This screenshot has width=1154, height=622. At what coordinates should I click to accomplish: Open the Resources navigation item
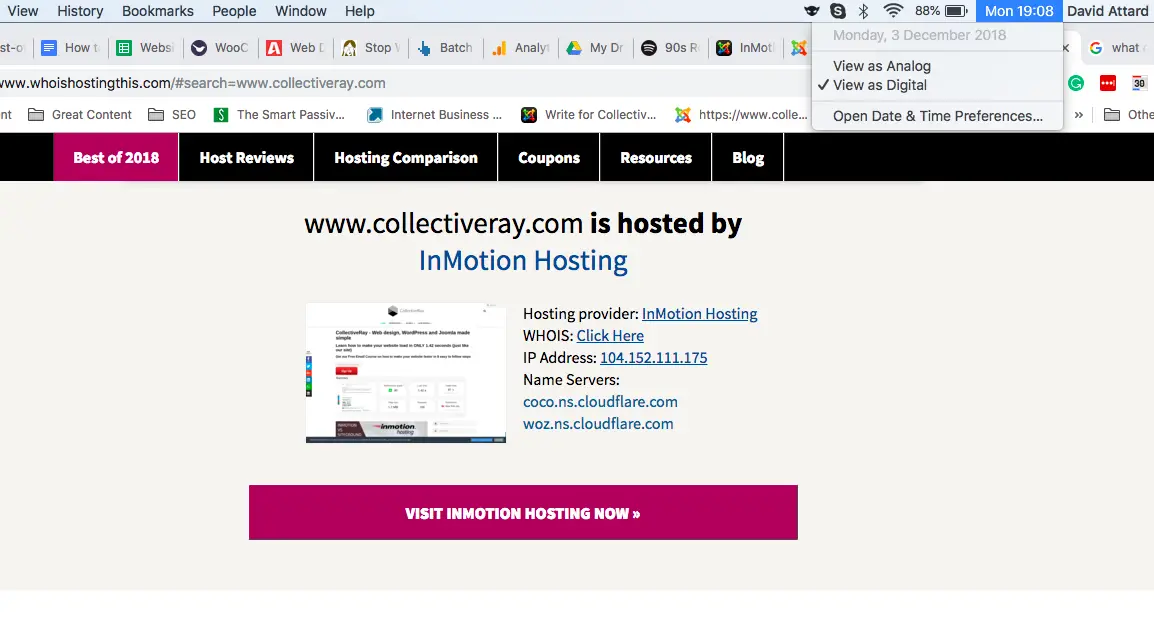pos(656,158)
